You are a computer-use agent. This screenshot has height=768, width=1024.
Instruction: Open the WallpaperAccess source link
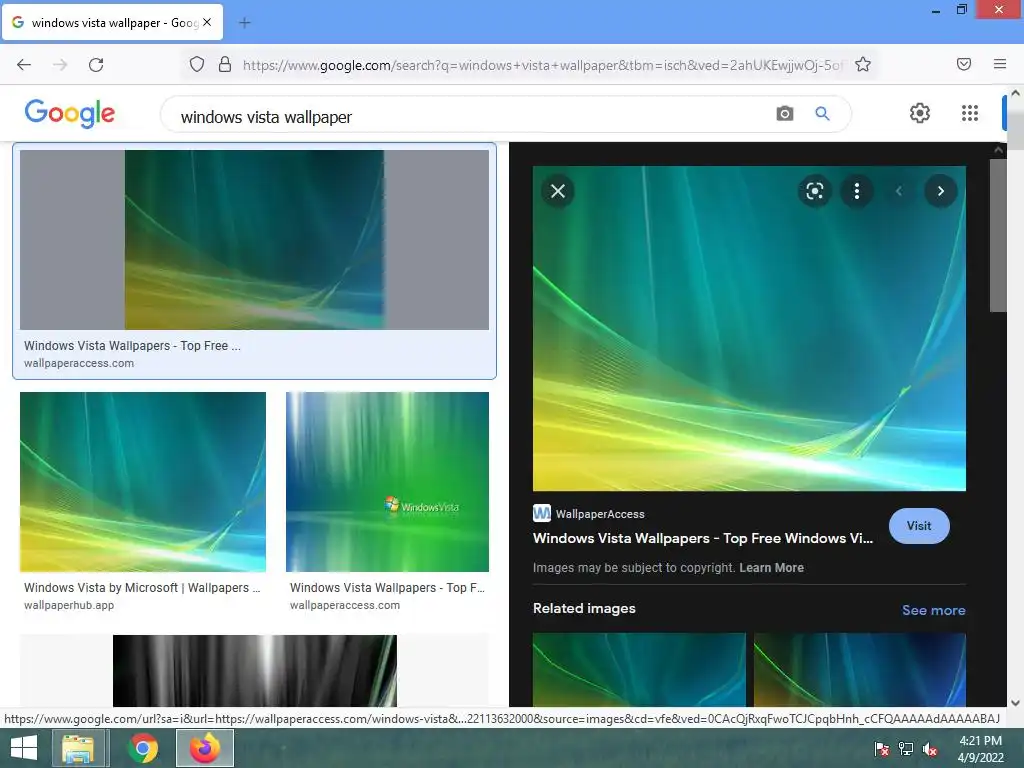(588, 514)
